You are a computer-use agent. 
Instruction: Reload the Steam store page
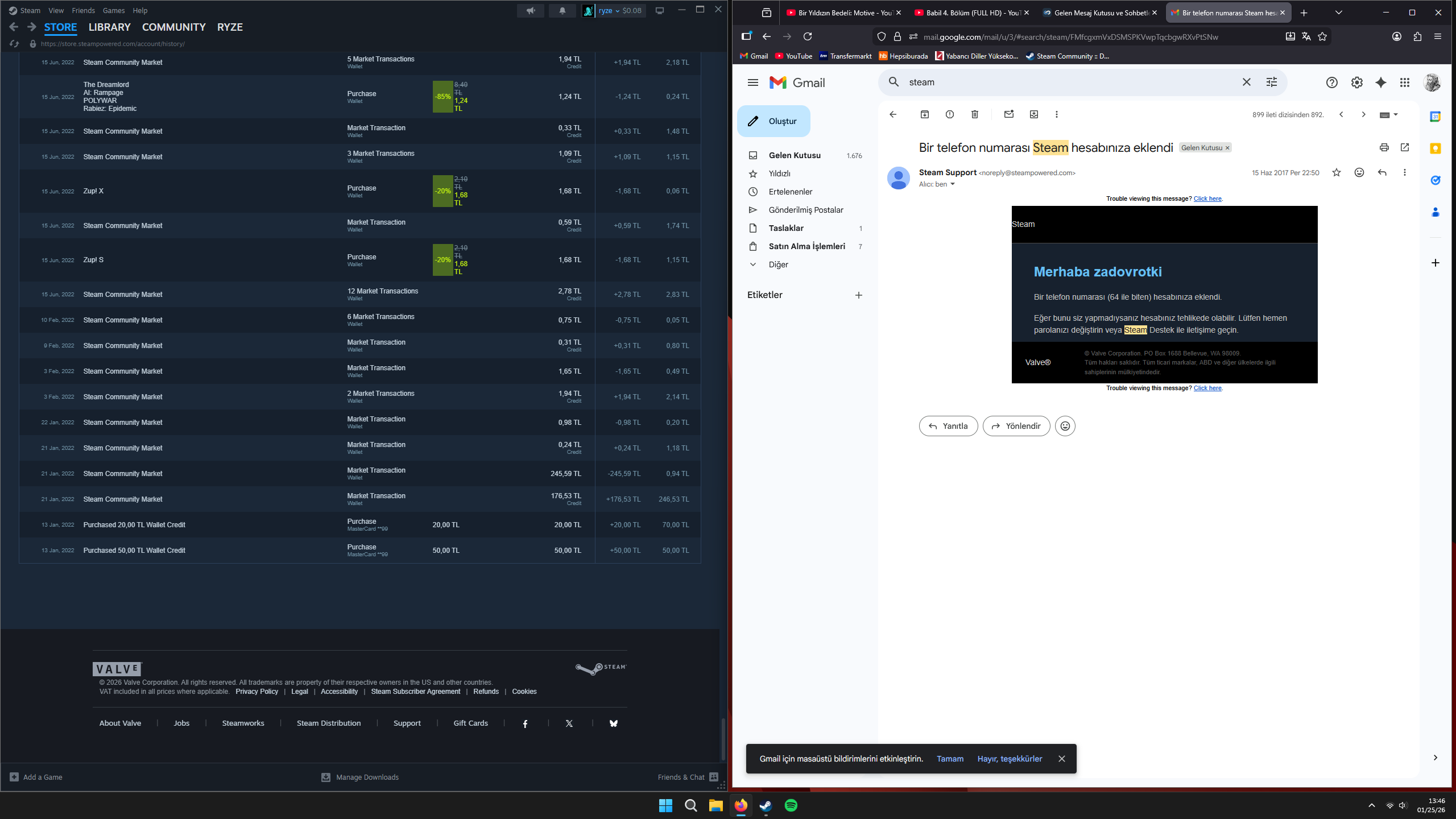click(14, 44)
